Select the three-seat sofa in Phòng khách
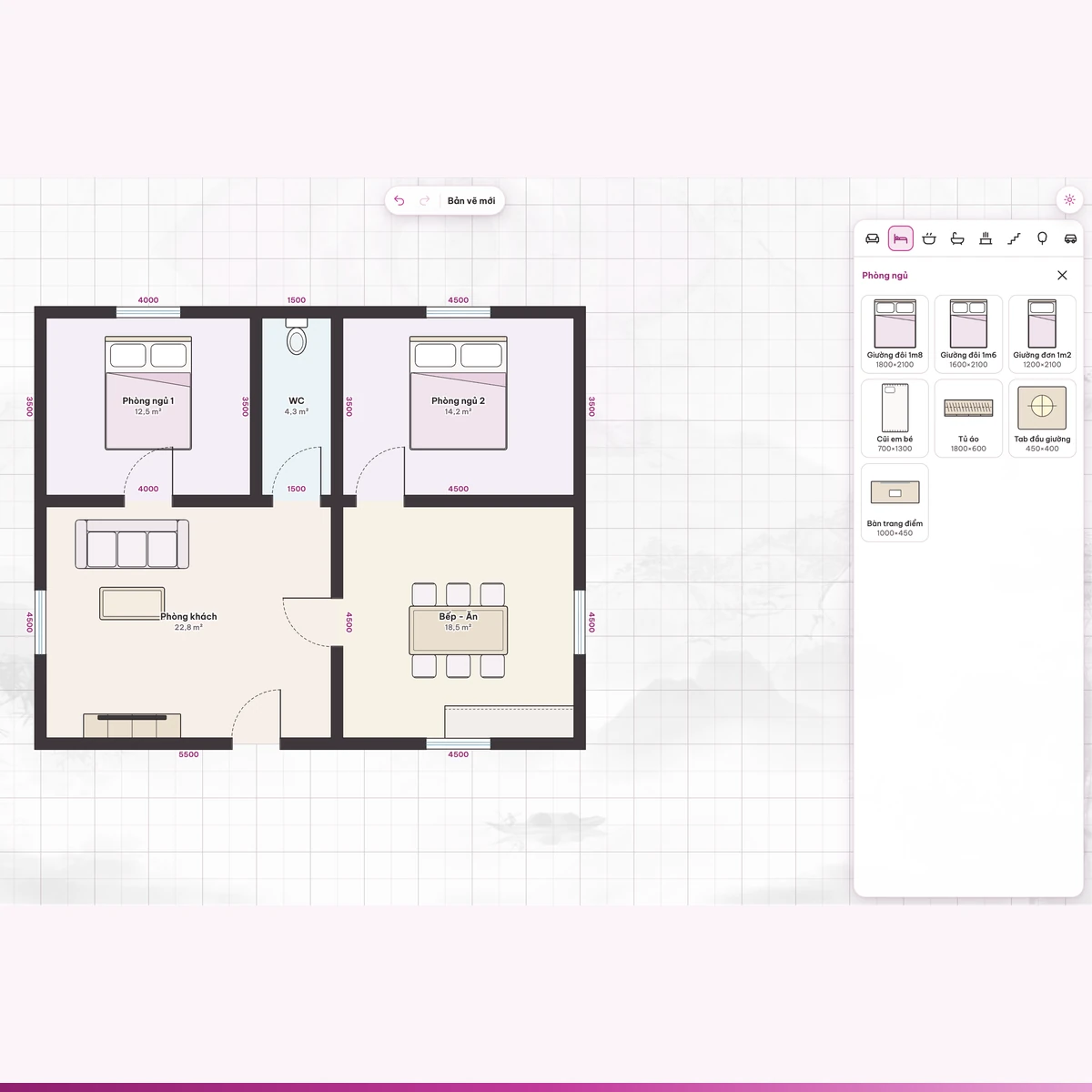Screen dimensions: 1092x1092 pos(132,544)
